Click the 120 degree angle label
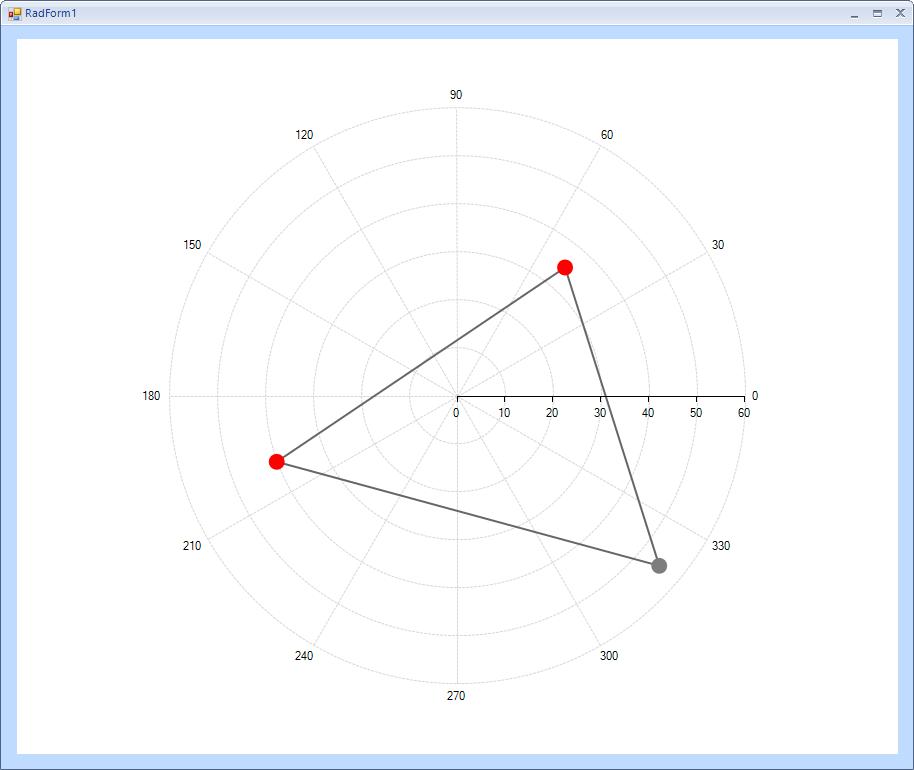Viewport: 914px width, 770px height. (x=304, y=135)
